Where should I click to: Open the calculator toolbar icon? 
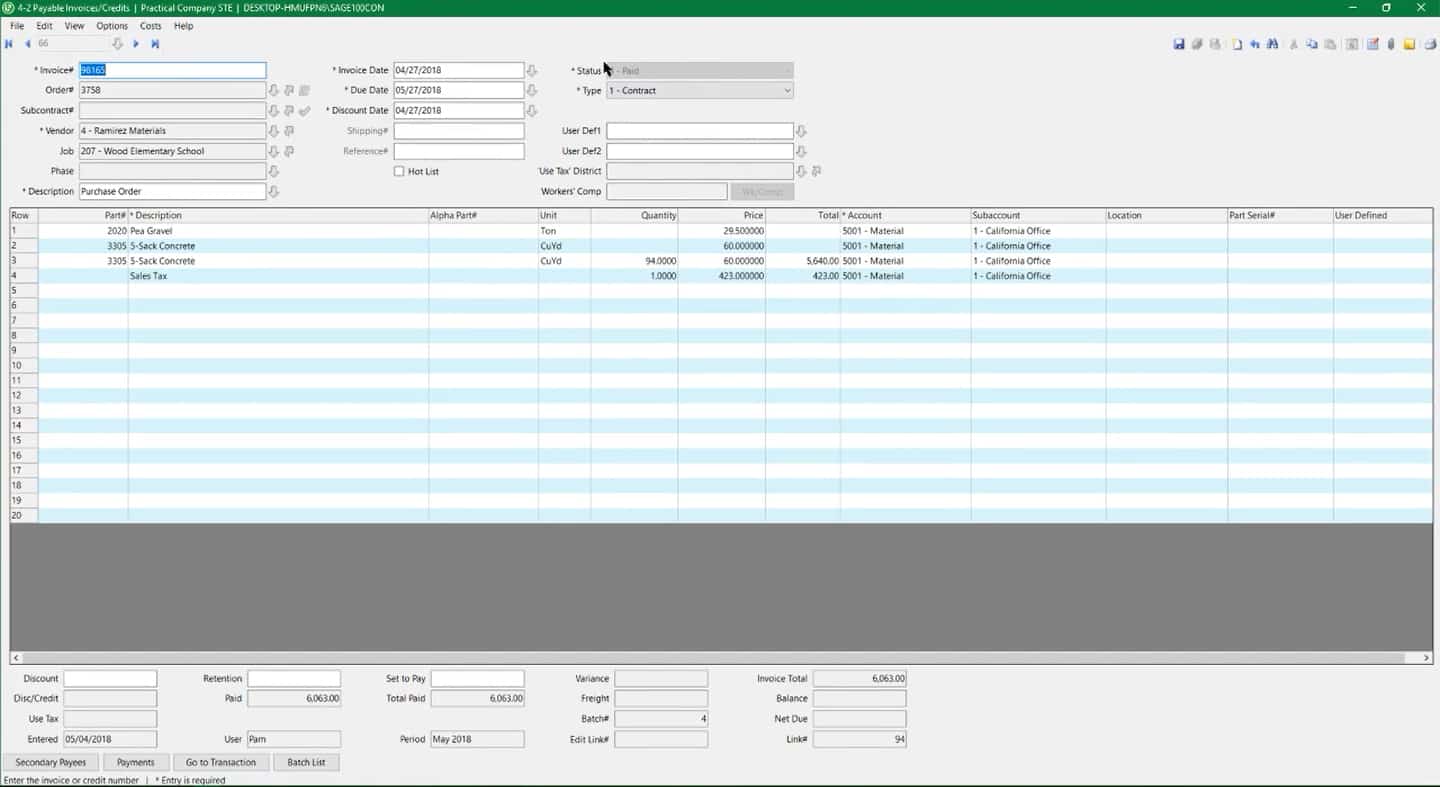(1352, 44)
